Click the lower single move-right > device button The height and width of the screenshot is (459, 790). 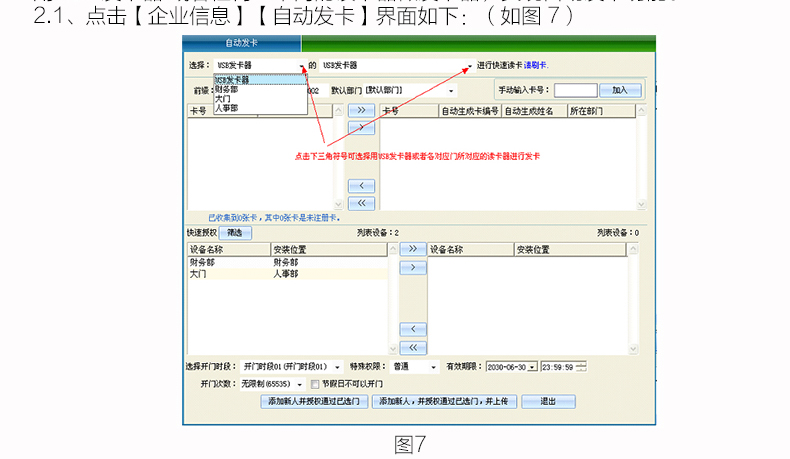pos(413,268)
